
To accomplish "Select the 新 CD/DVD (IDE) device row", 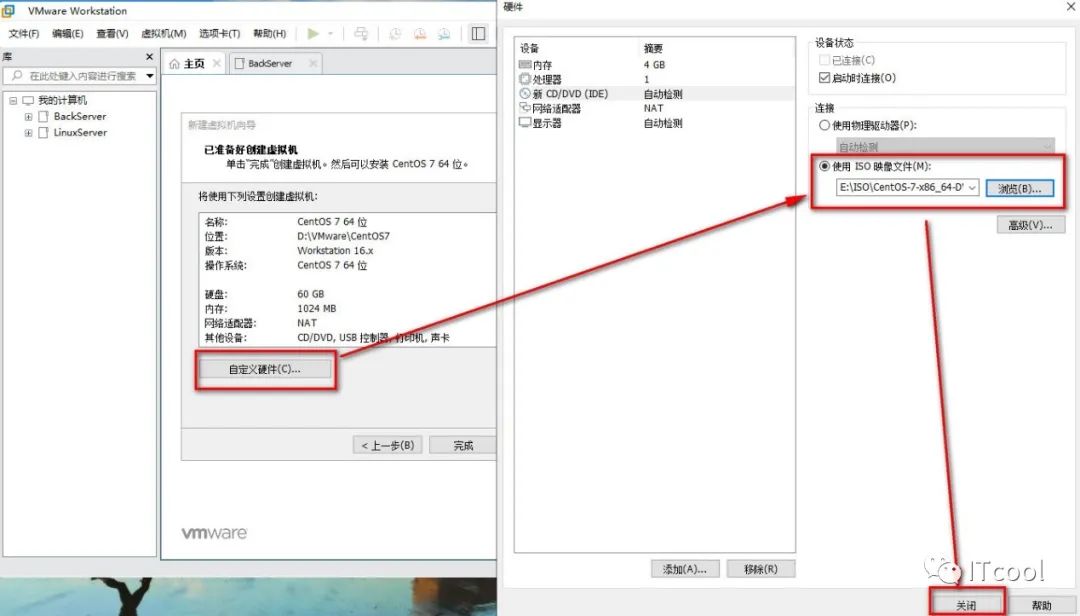I will (x=654, y=94).
